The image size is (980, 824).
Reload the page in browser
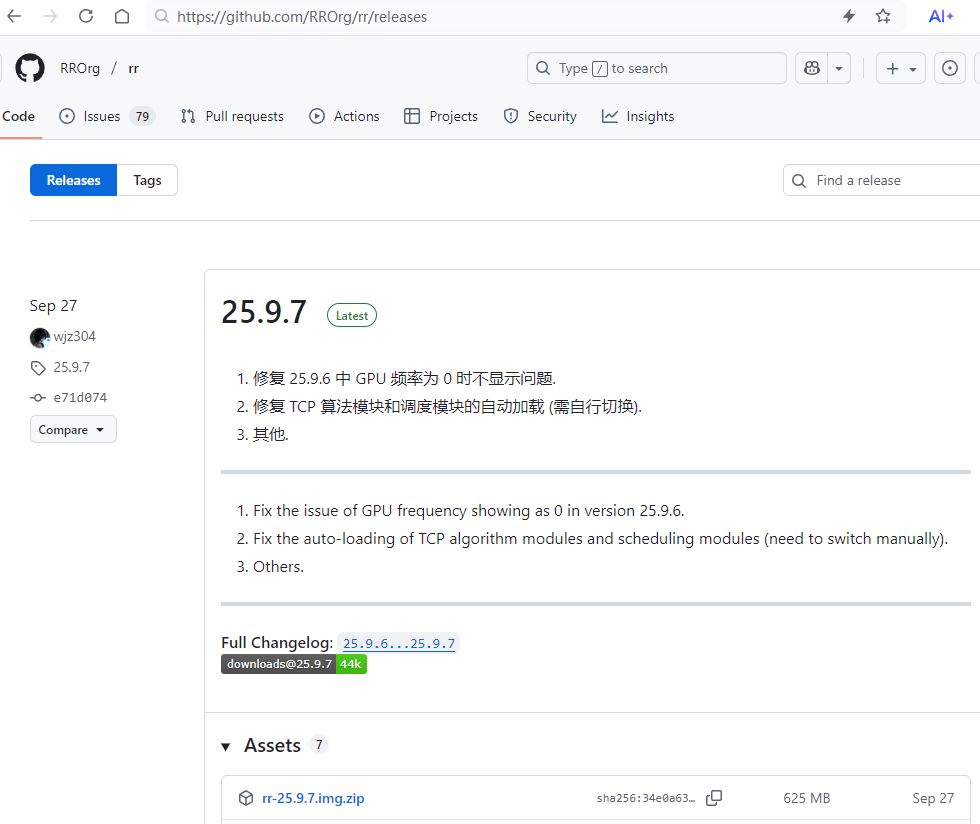tap(86, 16)
